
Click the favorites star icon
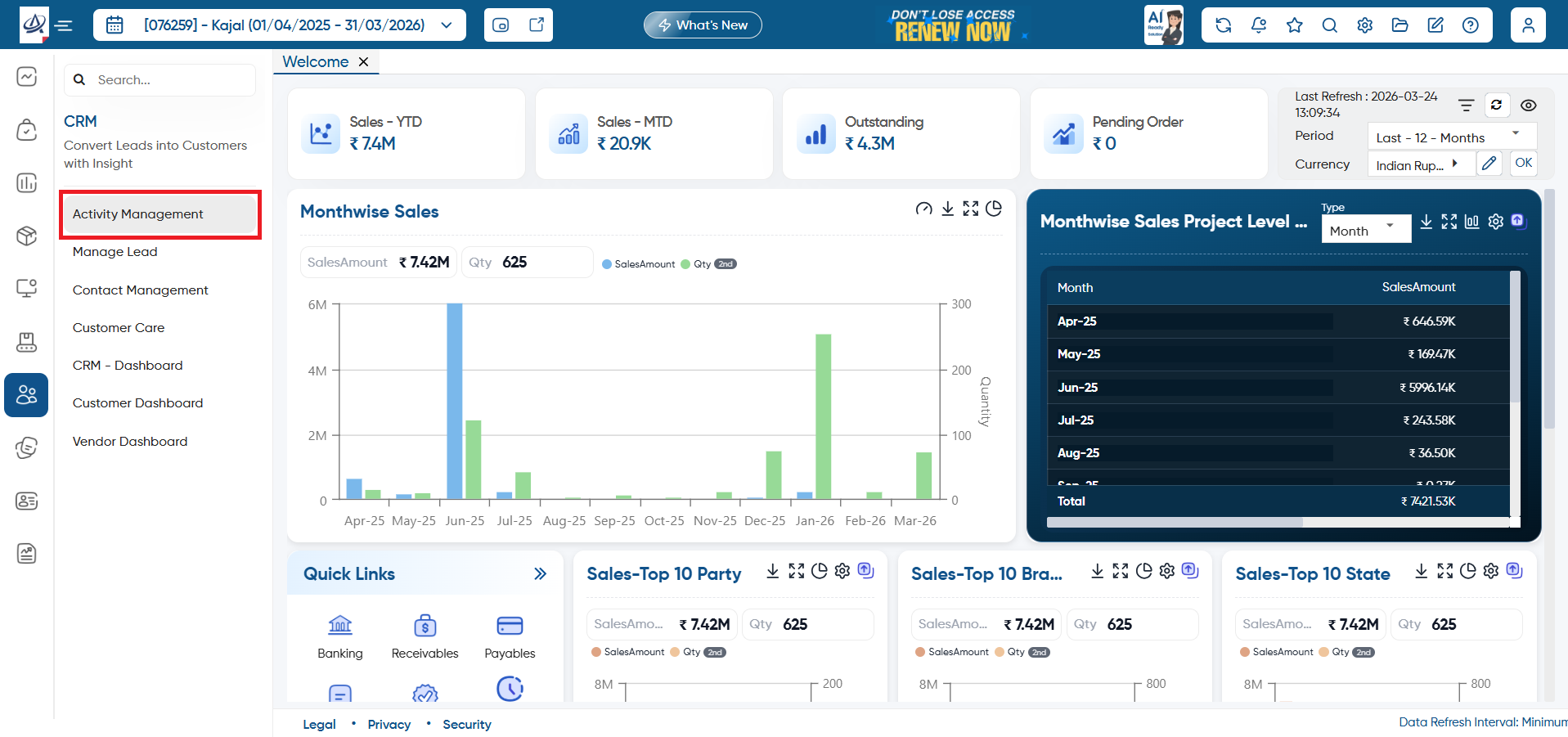coord(1294,25)
